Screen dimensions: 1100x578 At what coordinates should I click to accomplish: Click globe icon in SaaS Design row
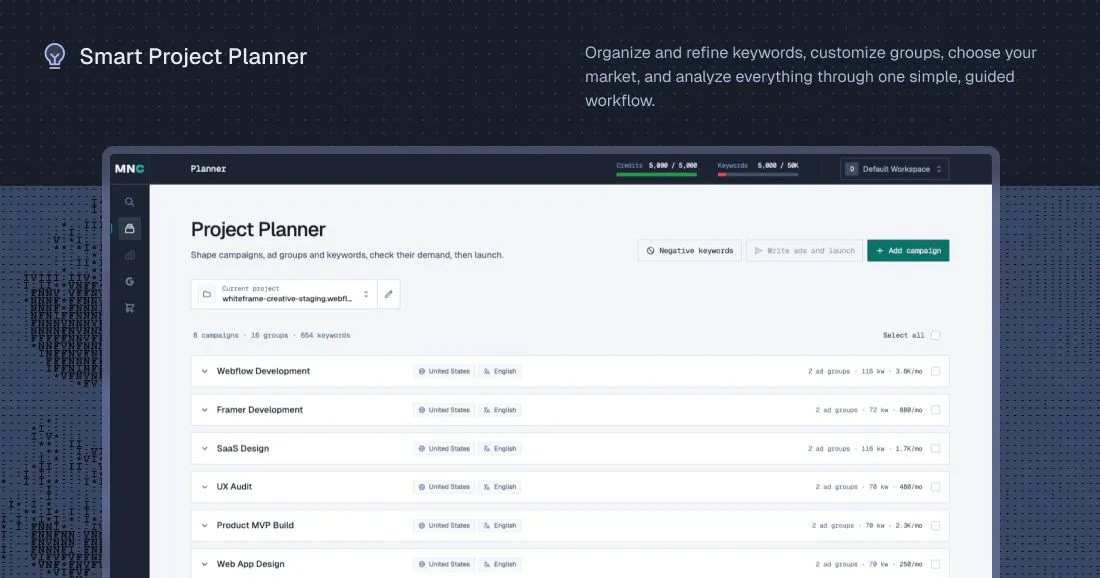(422, 448)
